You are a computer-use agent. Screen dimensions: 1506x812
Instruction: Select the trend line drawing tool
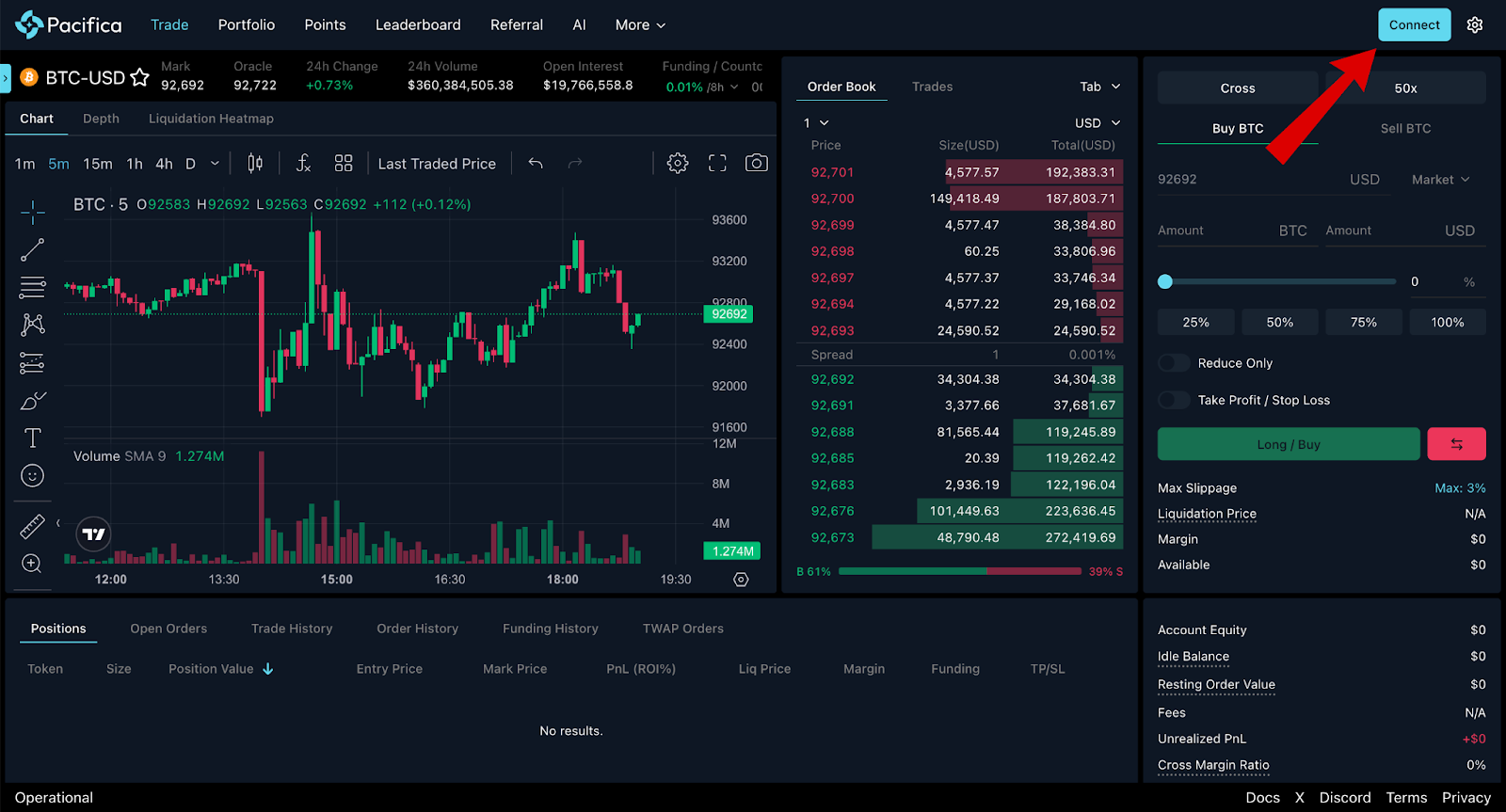(x=33, y=250)
